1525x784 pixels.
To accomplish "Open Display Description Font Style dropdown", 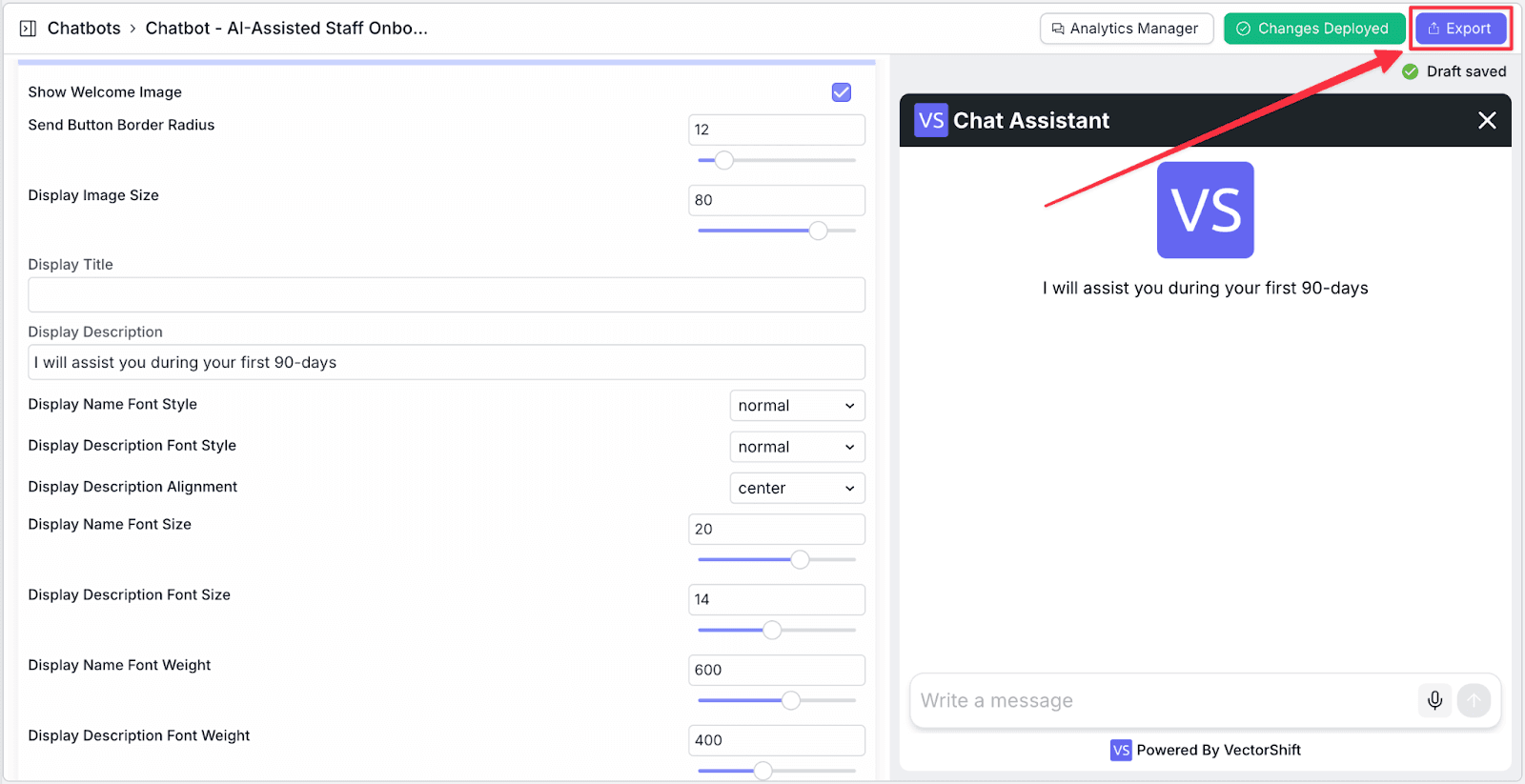I will pos(797,447).
